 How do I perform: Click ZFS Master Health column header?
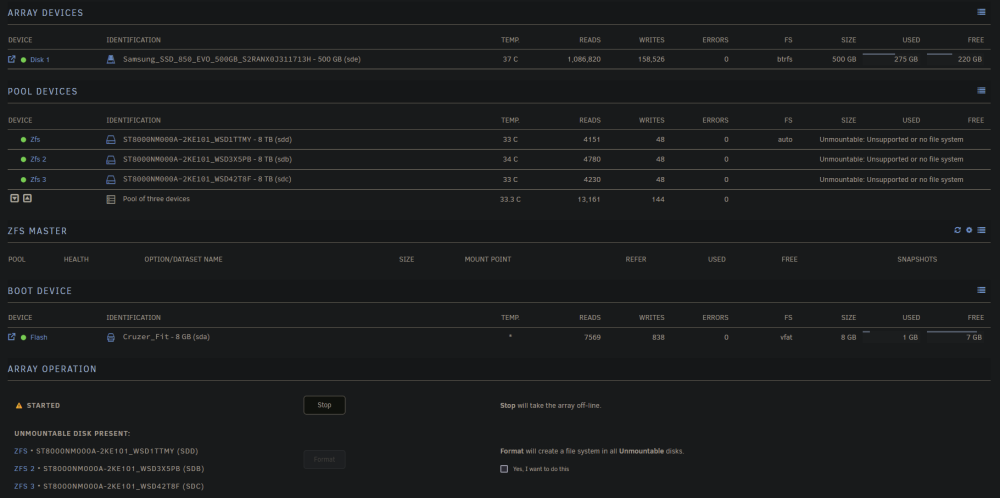tap(76, 260)
